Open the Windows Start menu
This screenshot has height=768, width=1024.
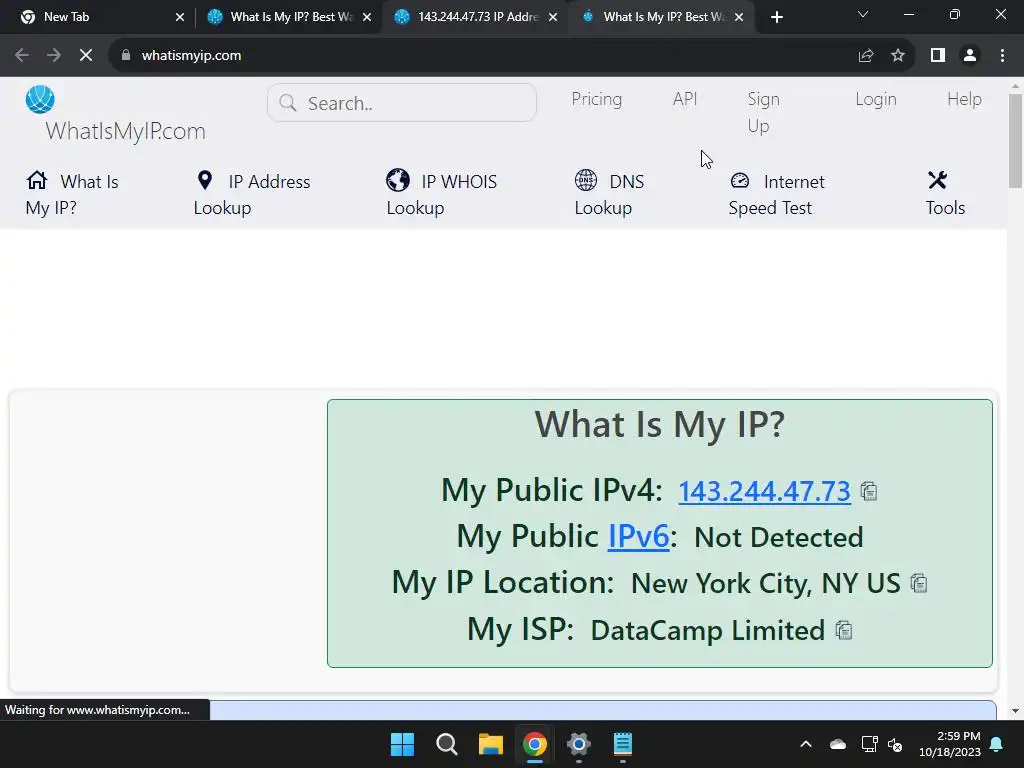click(402, 744)
